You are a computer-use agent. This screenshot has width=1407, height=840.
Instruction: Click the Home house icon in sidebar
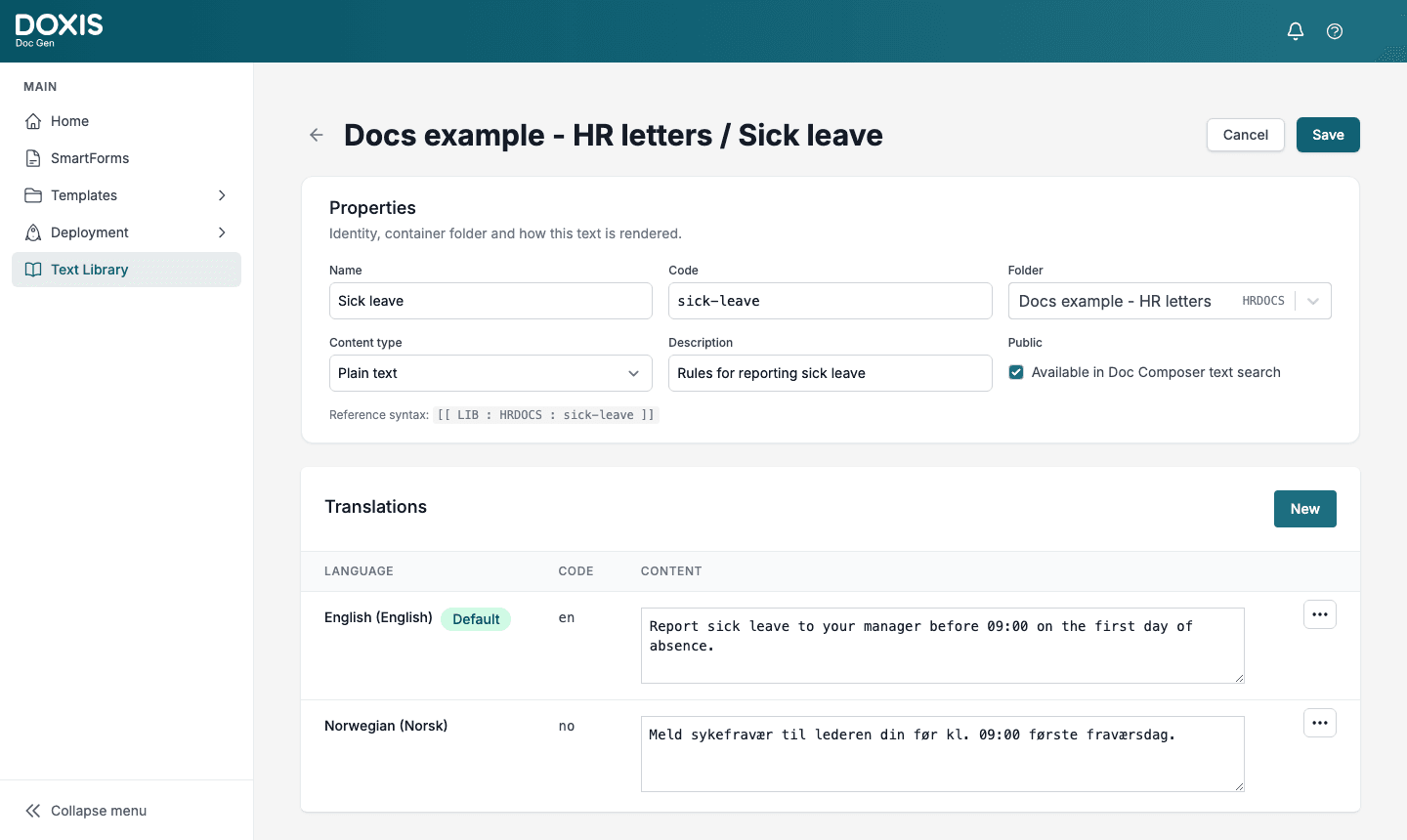pos(33,121)
